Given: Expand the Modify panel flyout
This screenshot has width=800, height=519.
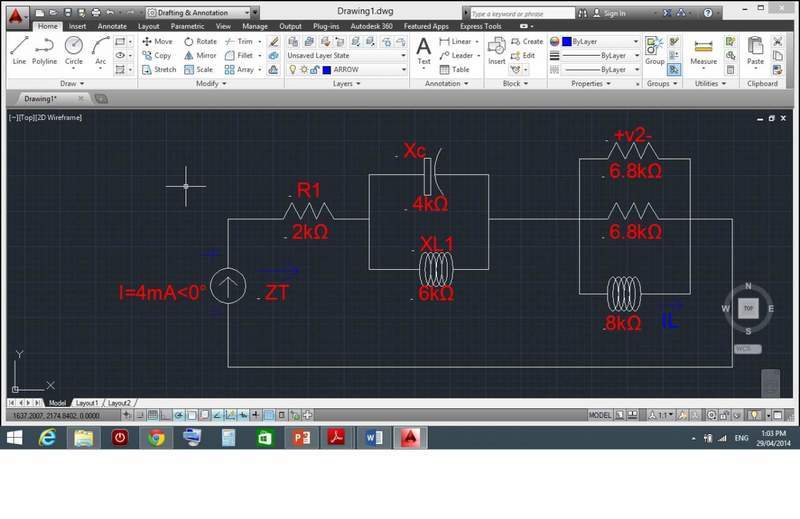Looking at the screenshot, I should (210, 84).
